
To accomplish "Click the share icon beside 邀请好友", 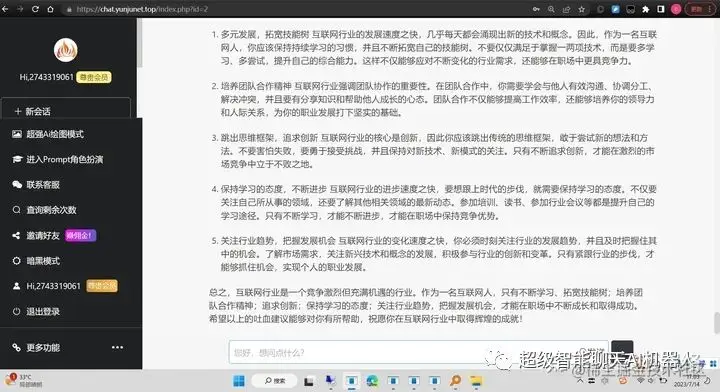I will coord(17,235).
